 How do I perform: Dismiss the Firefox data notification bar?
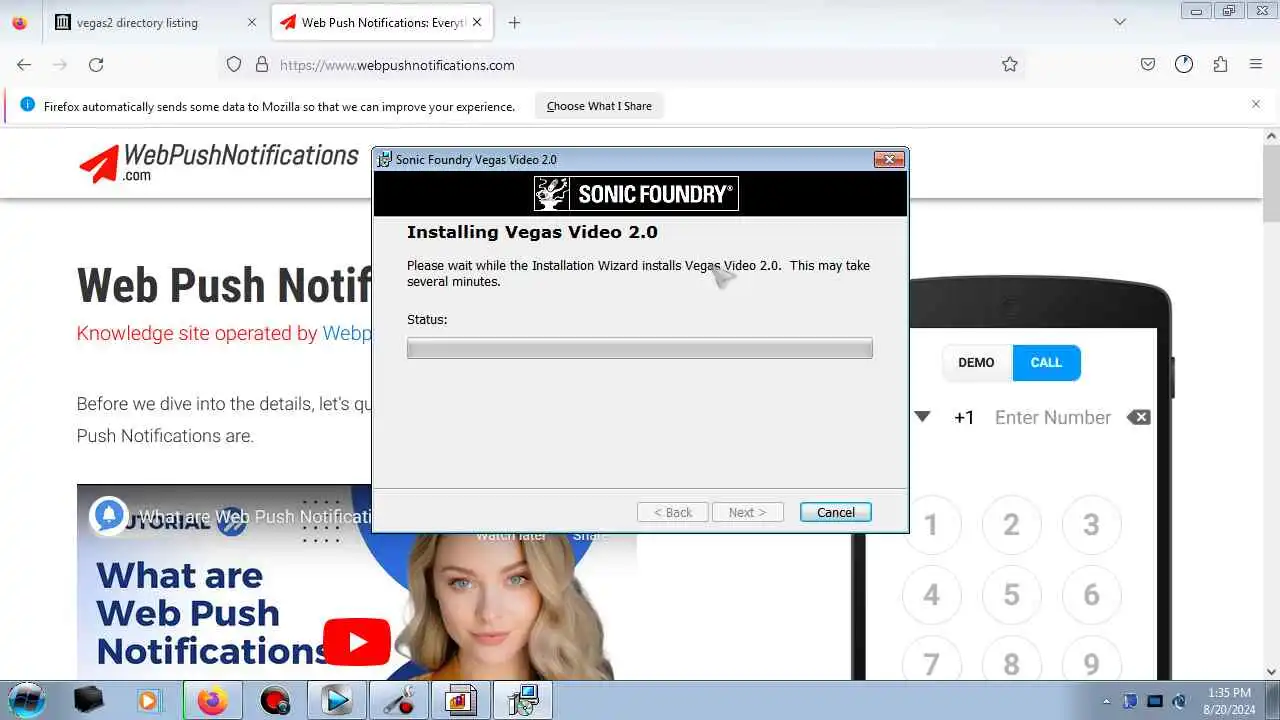(1256, 104)
